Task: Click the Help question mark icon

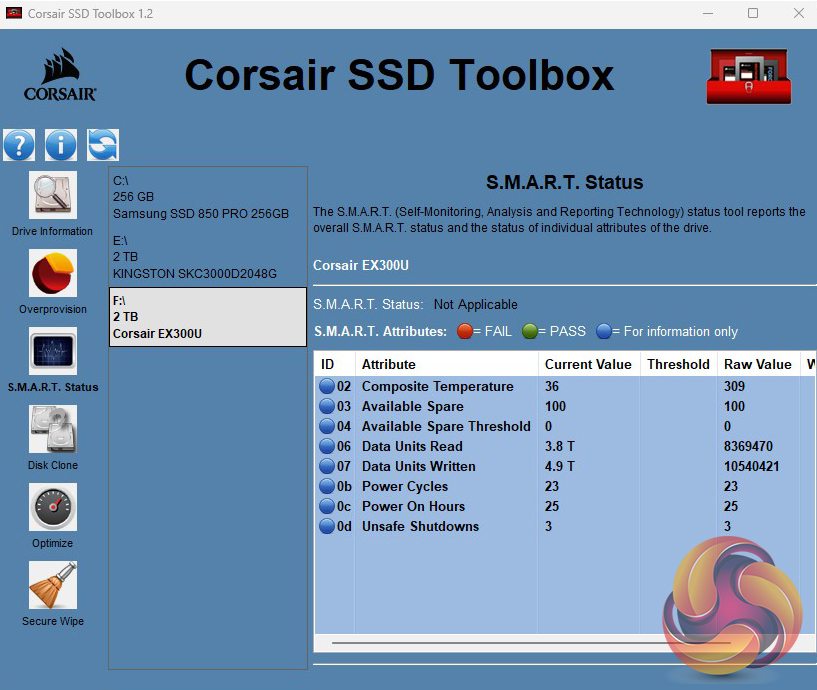Action: click(19, 145)
